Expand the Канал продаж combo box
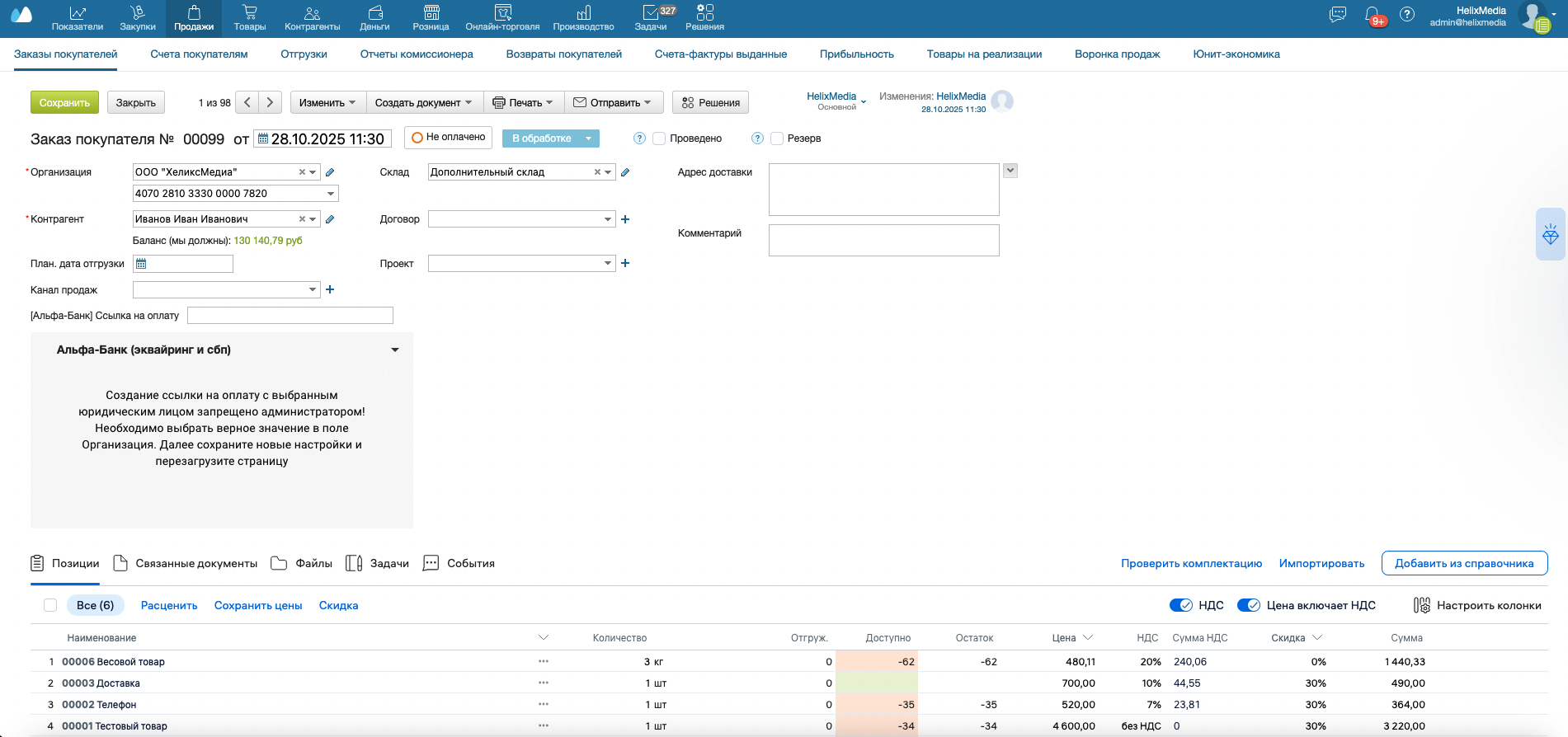 click(313, 289)
